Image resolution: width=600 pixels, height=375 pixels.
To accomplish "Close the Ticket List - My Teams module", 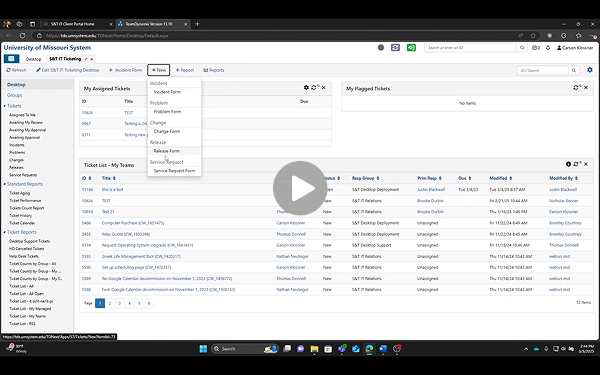I will (586, 164).
